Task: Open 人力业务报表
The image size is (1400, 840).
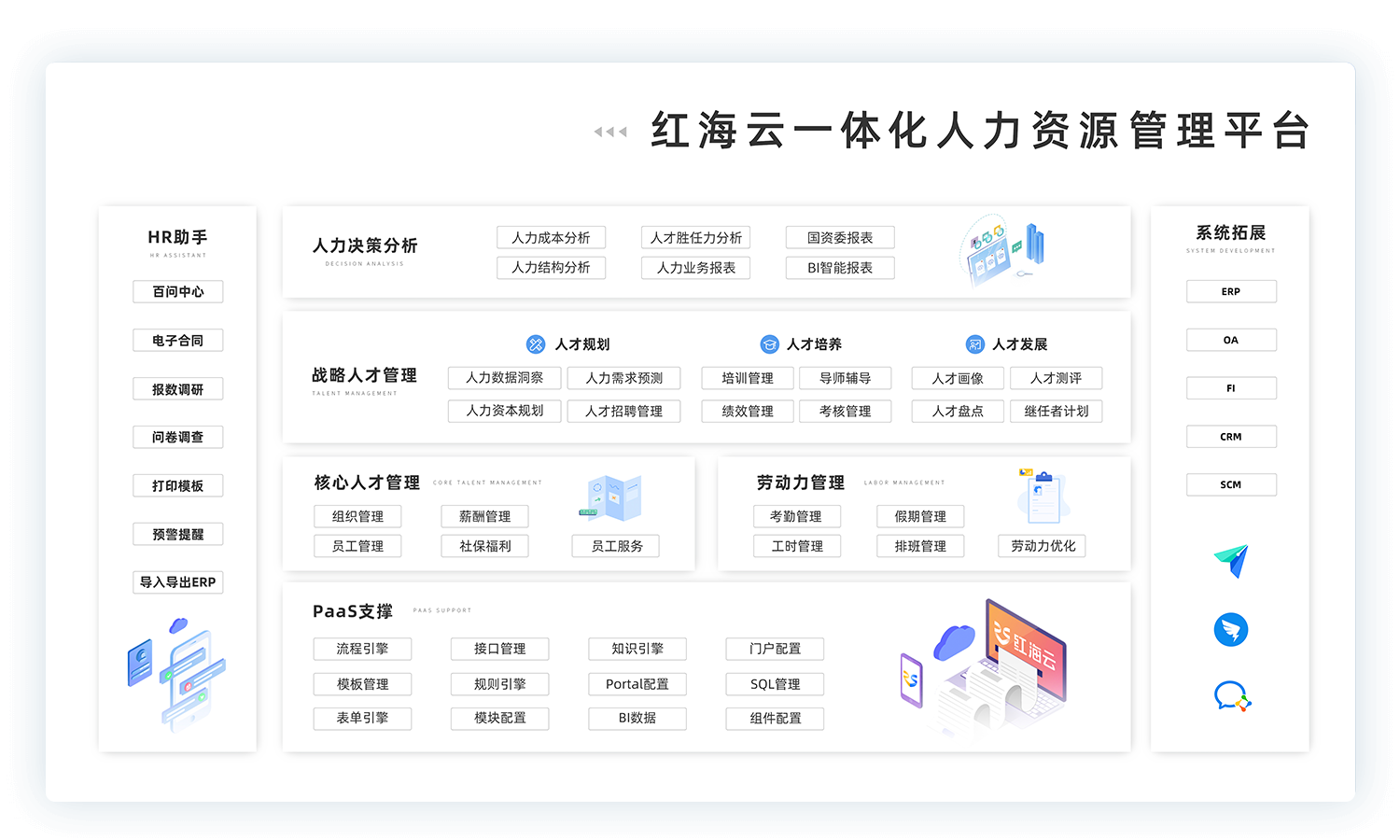Action: [x=696, y=268]
